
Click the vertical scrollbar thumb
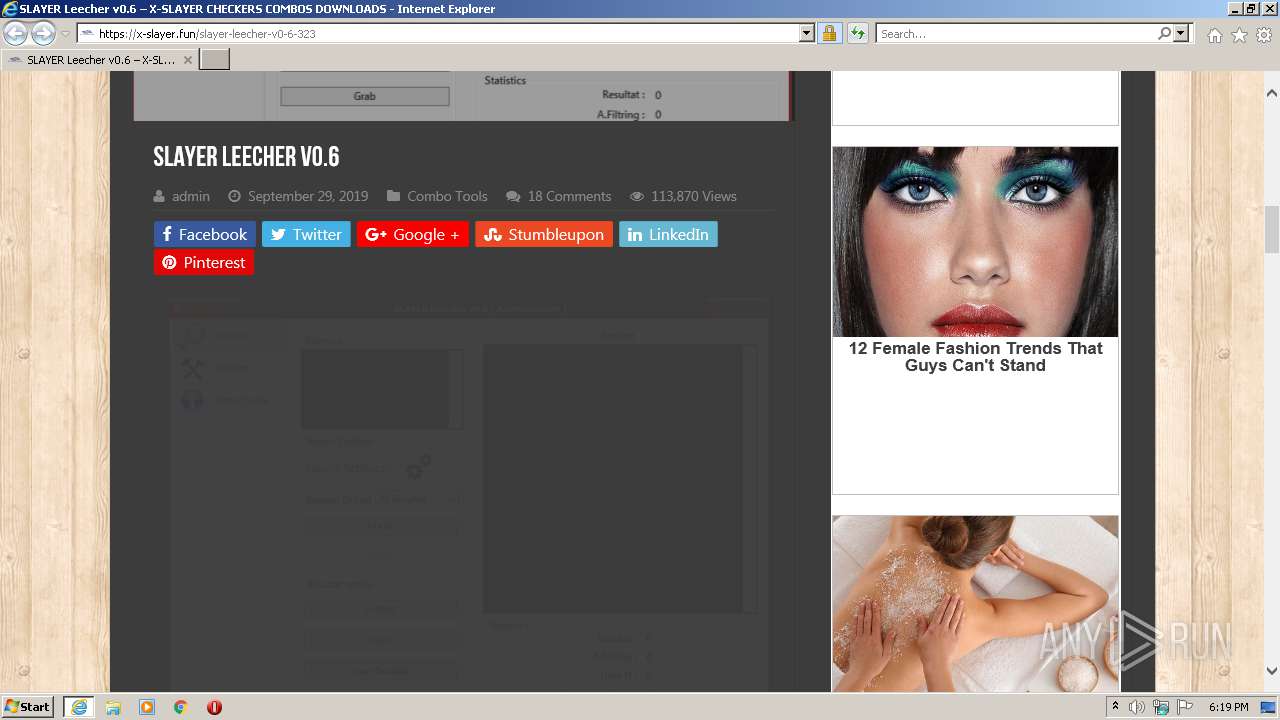coord(1272,229)
